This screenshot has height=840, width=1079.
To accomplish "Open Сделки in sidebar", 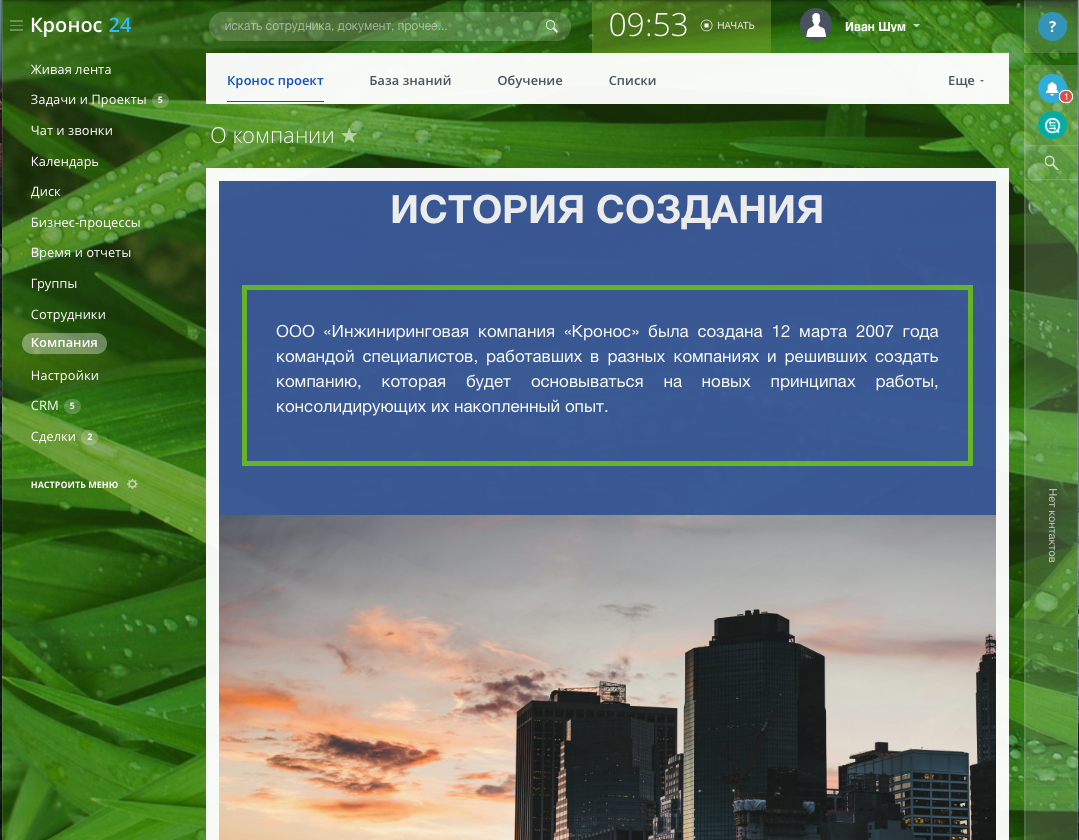I will (53, 437).
